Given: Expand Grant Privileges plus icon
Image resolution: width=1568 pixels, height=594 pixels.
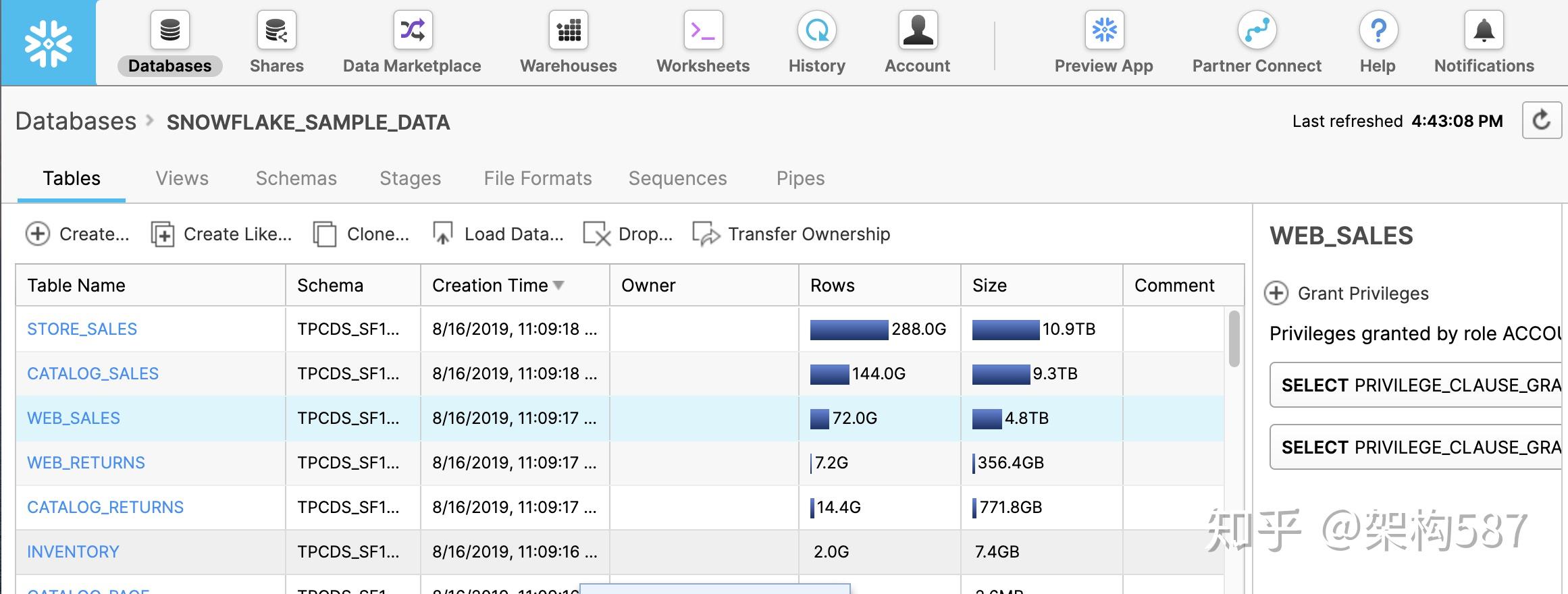Looking at the screenshot, I should [x=1276, y=294].
